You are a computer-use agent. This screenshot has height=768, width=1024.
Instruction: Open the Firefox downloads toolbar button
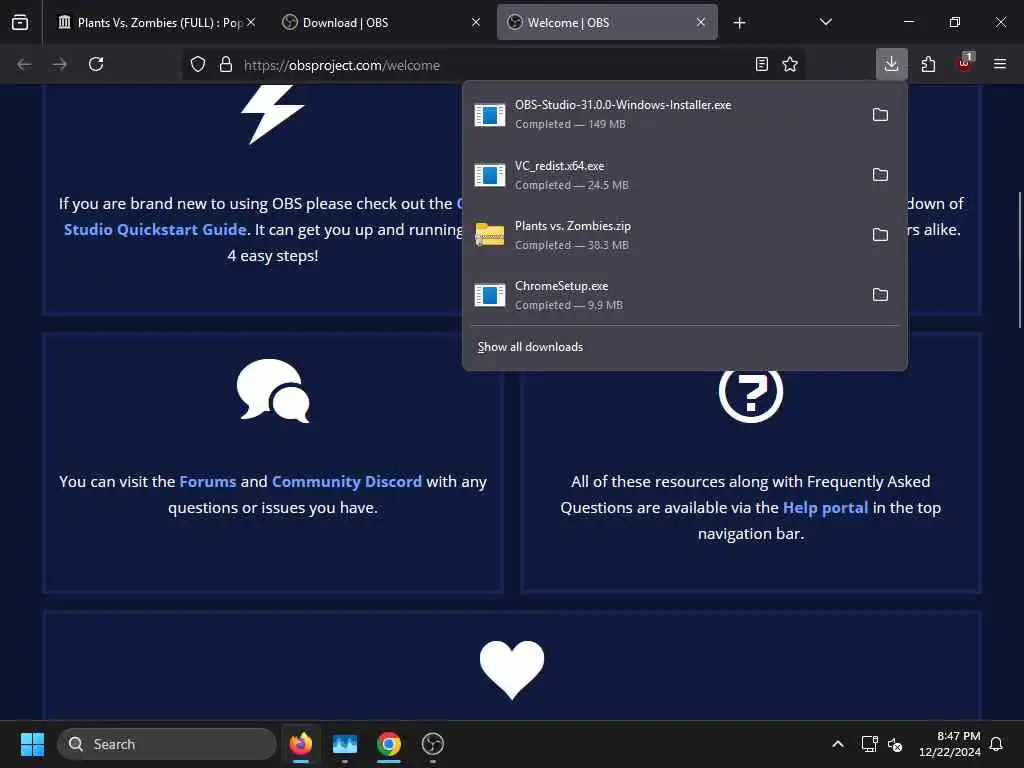tap(891, 64)
